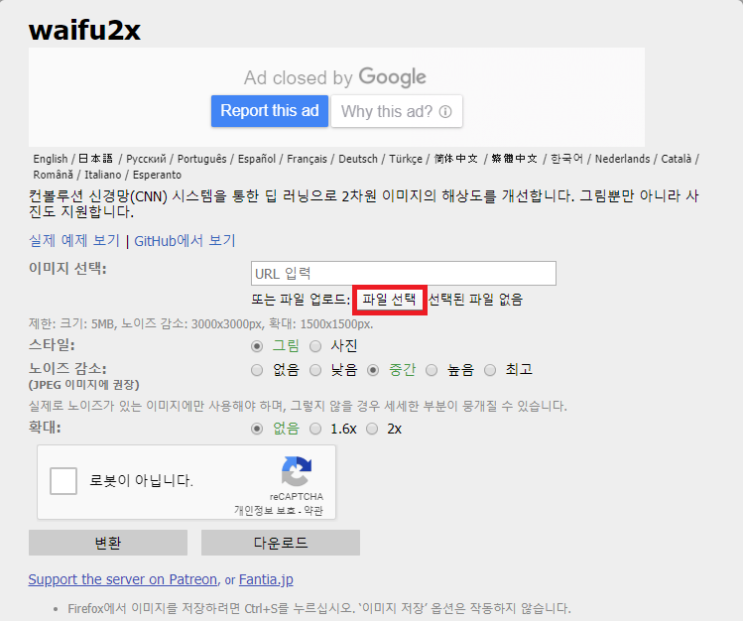The width and height of the screenshot is (743, 621).
Task: Click the Report this ad button
Action: point(270,111)
